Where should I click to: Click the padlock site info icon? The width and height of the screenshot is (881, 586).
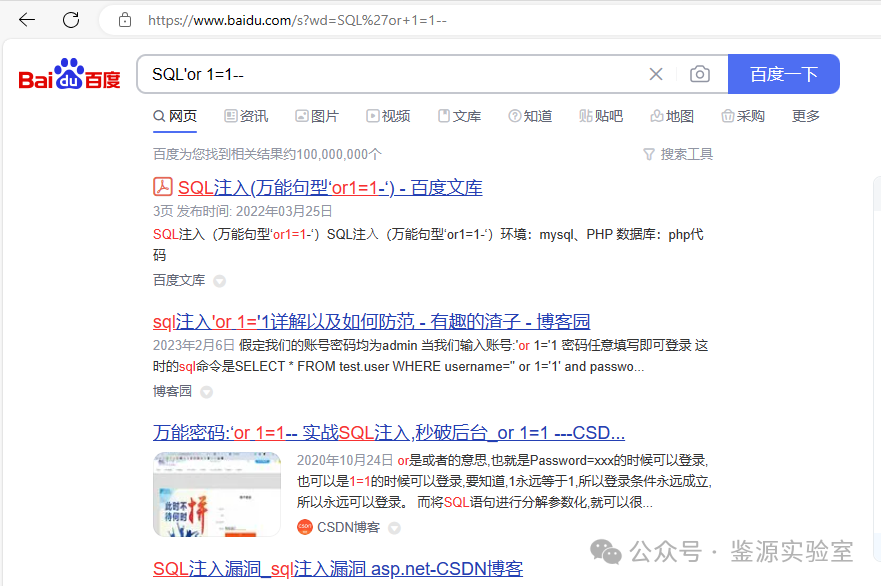[x=125, y=20]
